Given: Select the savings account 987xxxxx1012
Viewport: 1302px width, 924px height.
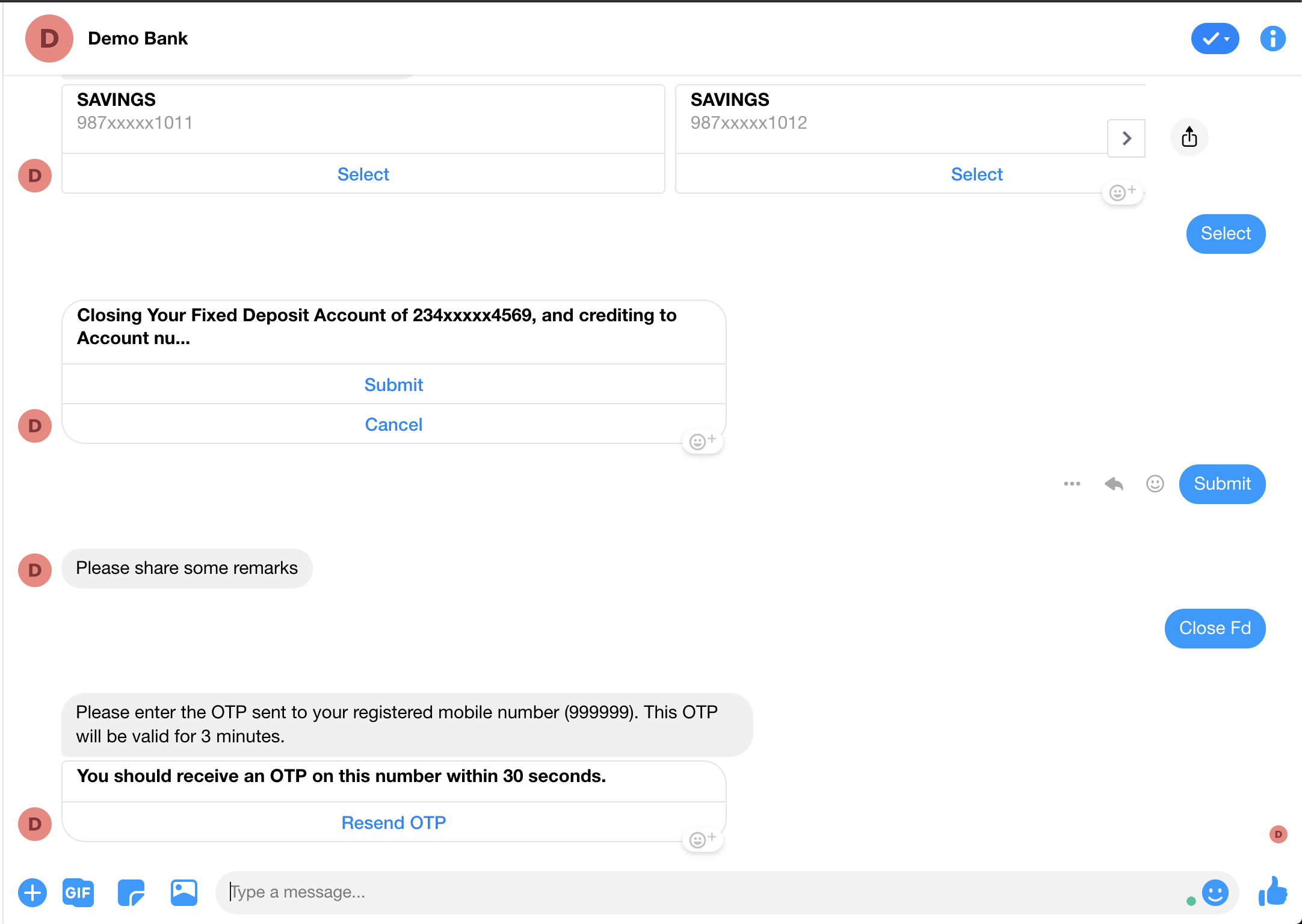Looking at the screenshot, I should coord(976,174).
